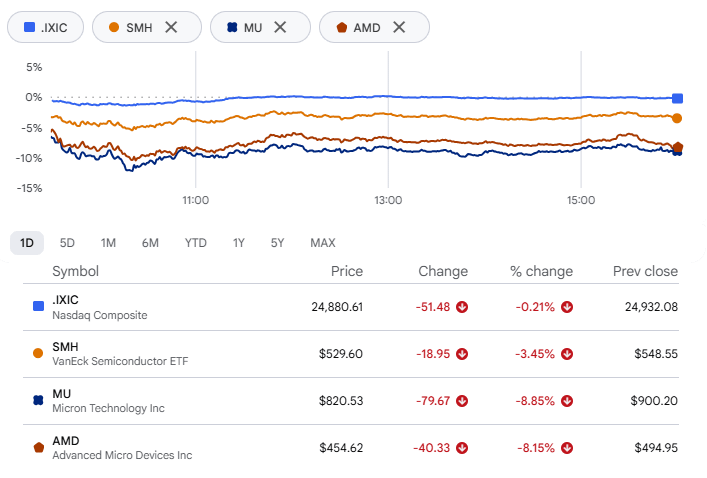Click the orange circle icon in the SMH row
The height and width of the screenshot is (478, 707).
pos(38,354)
